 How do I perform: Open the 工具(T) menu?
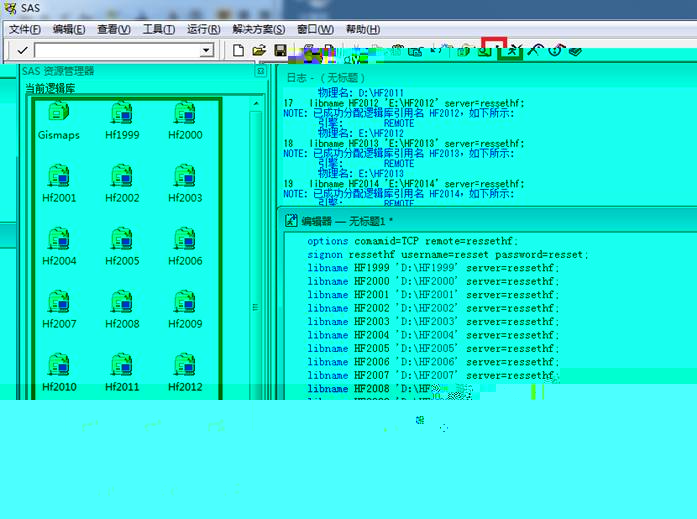coord(159,29)
